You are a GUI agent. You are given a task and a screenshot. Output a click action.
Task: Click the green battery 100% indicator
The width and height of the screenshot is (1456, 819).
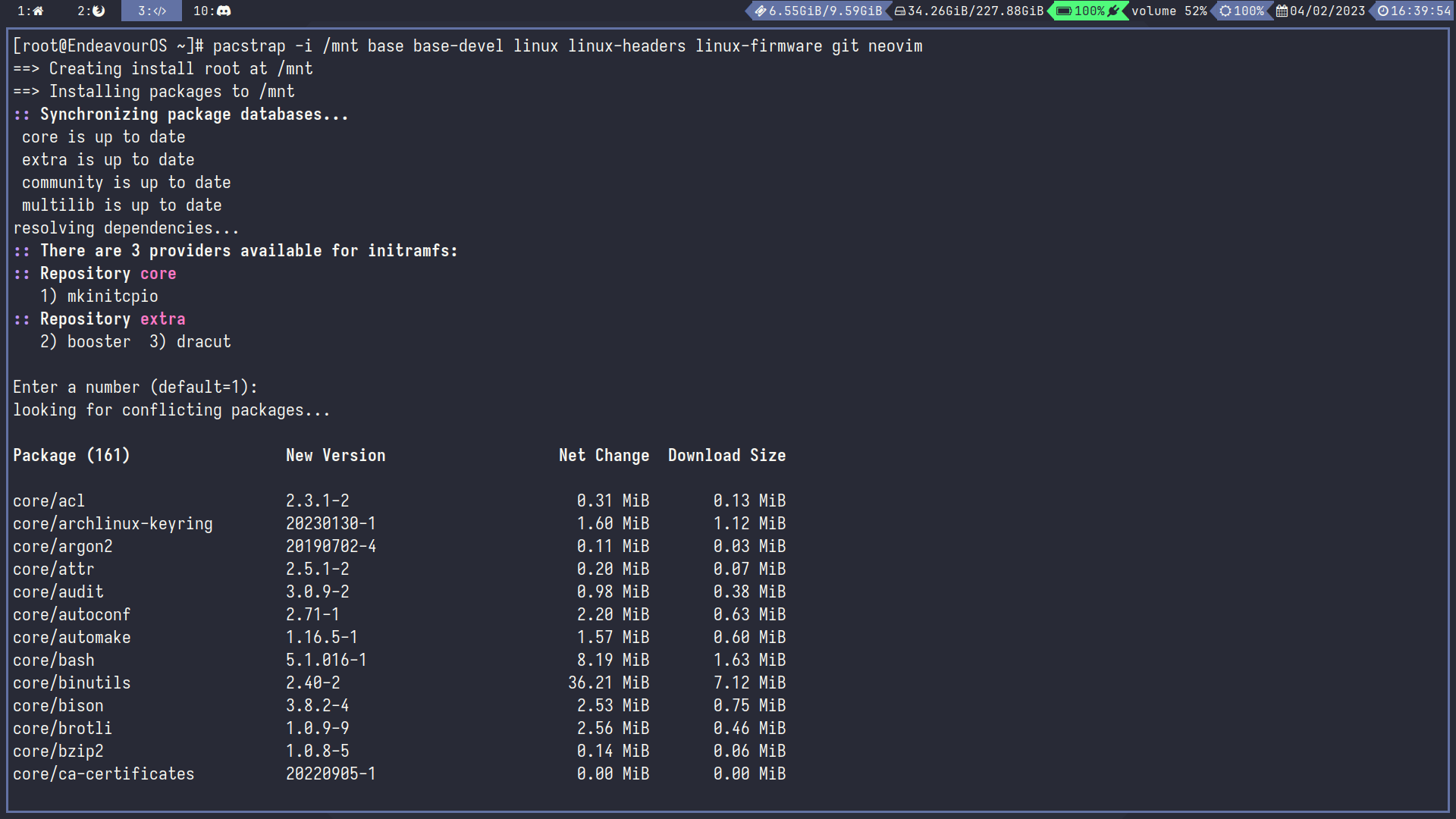point(1088,11)
